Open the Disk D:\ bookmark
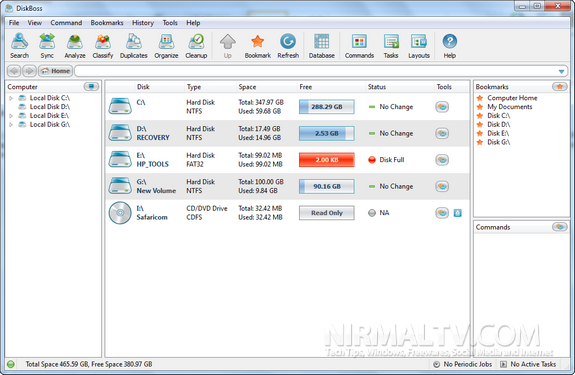This screenshot has width=575, height=375. click(x=498, y=124)
